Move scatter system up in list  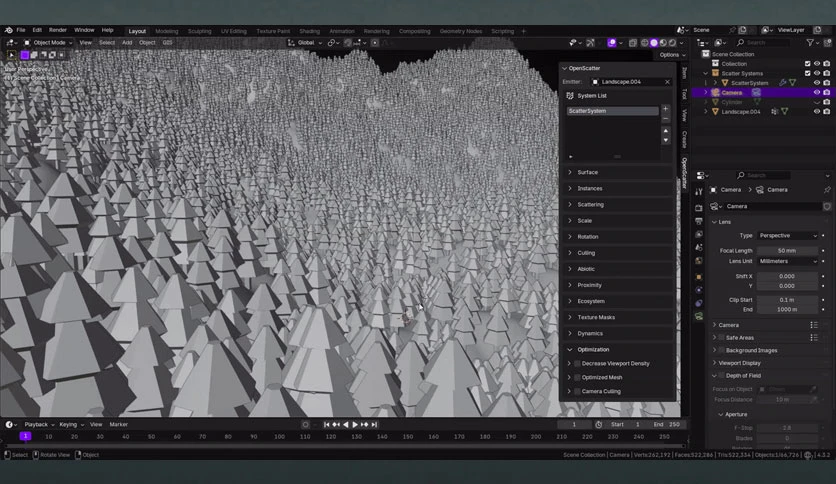pos(665,131)
